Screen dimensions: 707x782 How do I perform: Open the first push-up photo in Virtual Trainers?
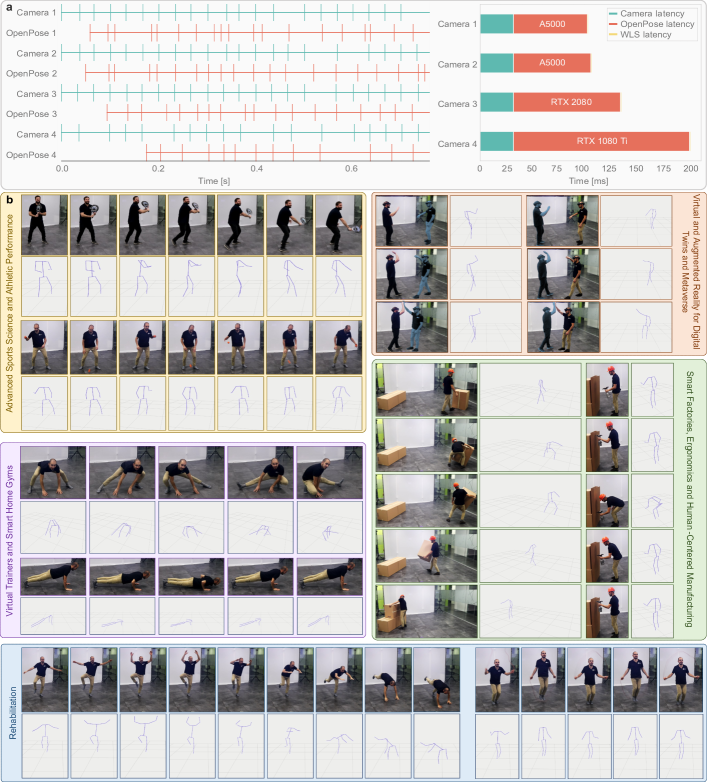point(53,577)
